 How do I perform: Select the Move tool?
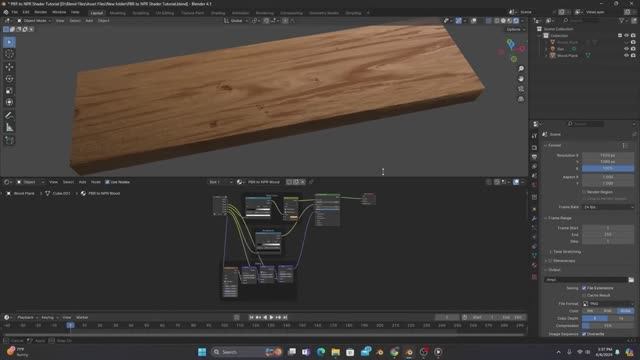click(x=9, y=67)
